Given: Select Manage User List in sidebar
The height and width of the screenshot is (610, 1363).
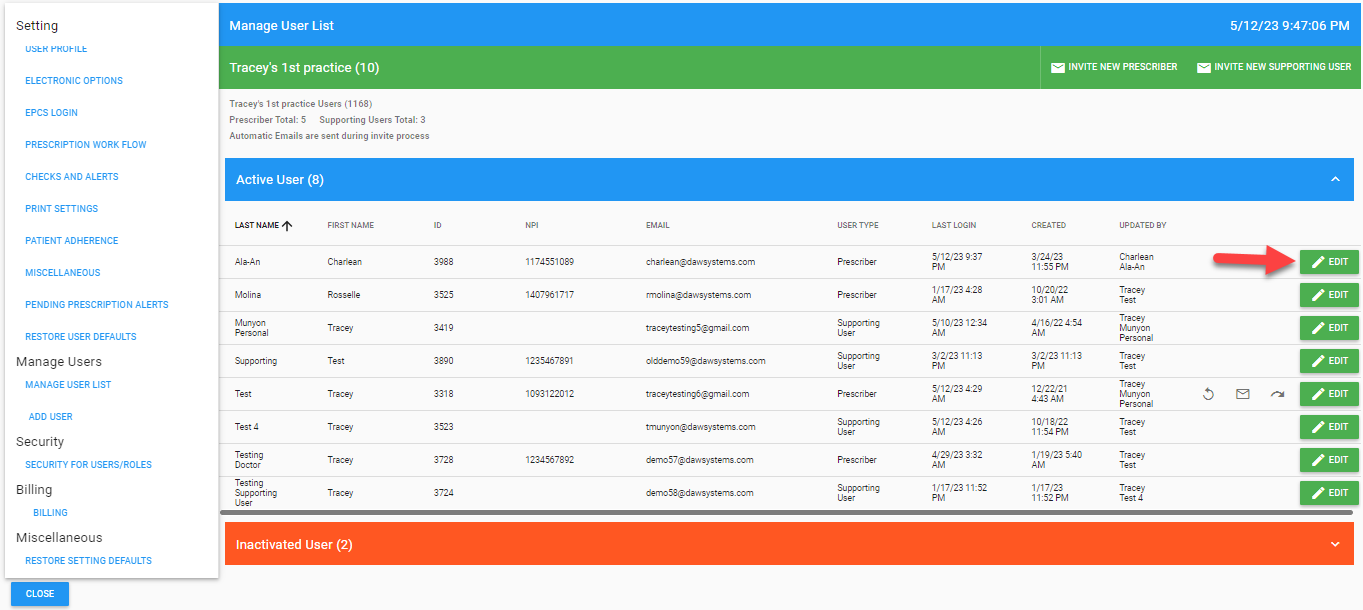Looking at the screenshot, I should [x=68, y=385].
